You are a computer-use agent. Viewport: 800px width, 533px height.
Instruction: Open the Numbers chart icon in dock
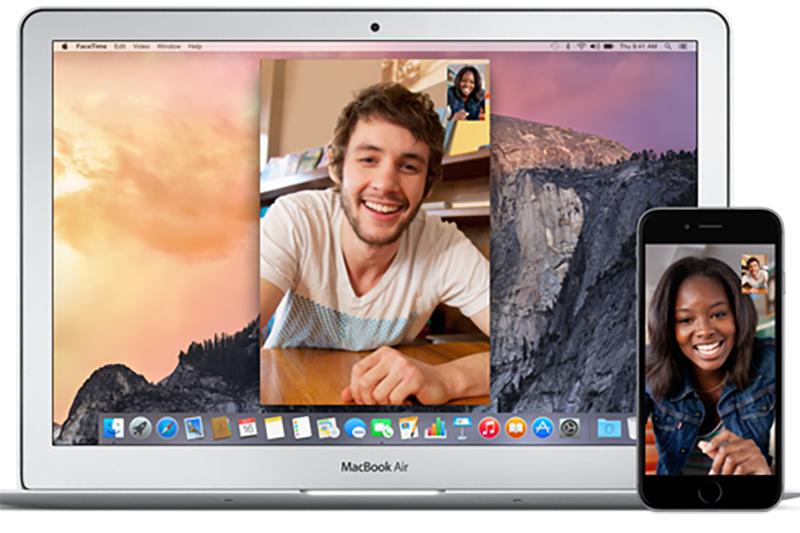pos(435,428)
